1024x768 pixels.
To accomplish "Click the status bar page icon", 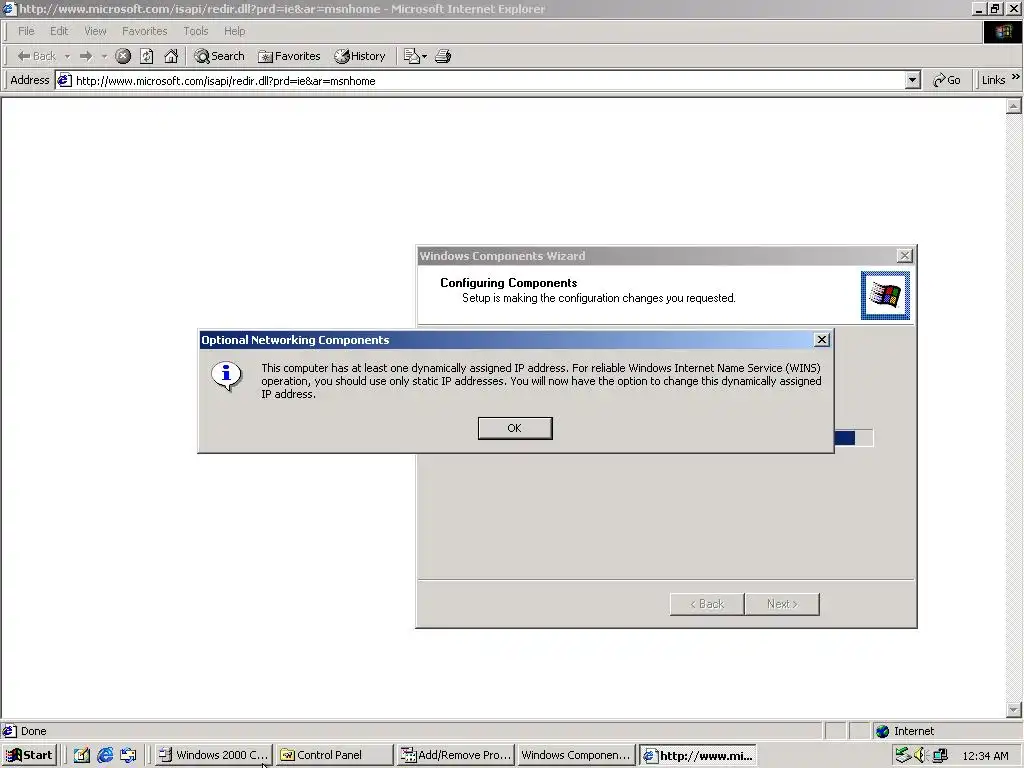I will tap(9, 731).
